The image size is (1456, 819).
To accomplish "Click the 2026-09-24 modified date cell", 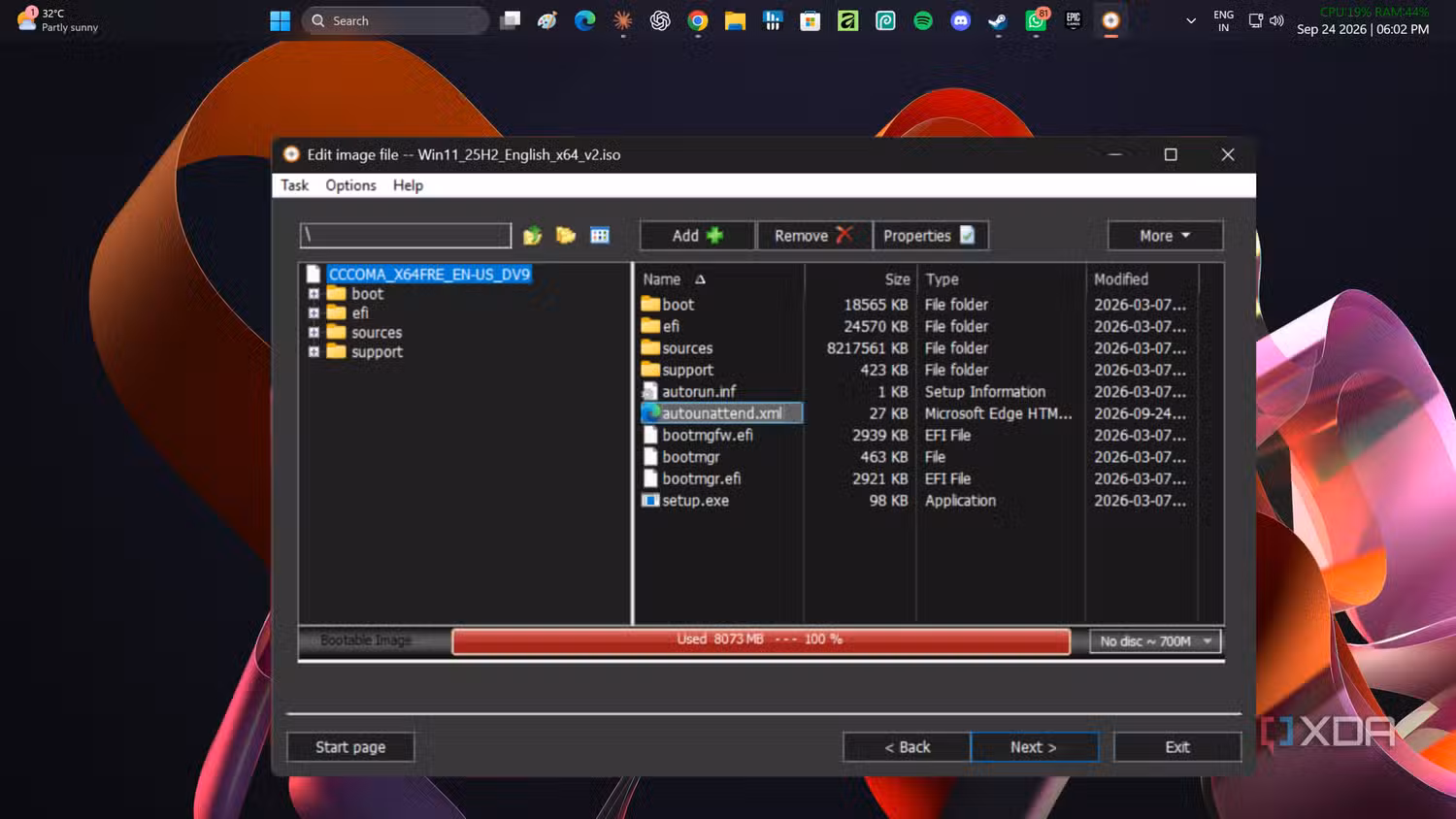I will point(1140,413).
